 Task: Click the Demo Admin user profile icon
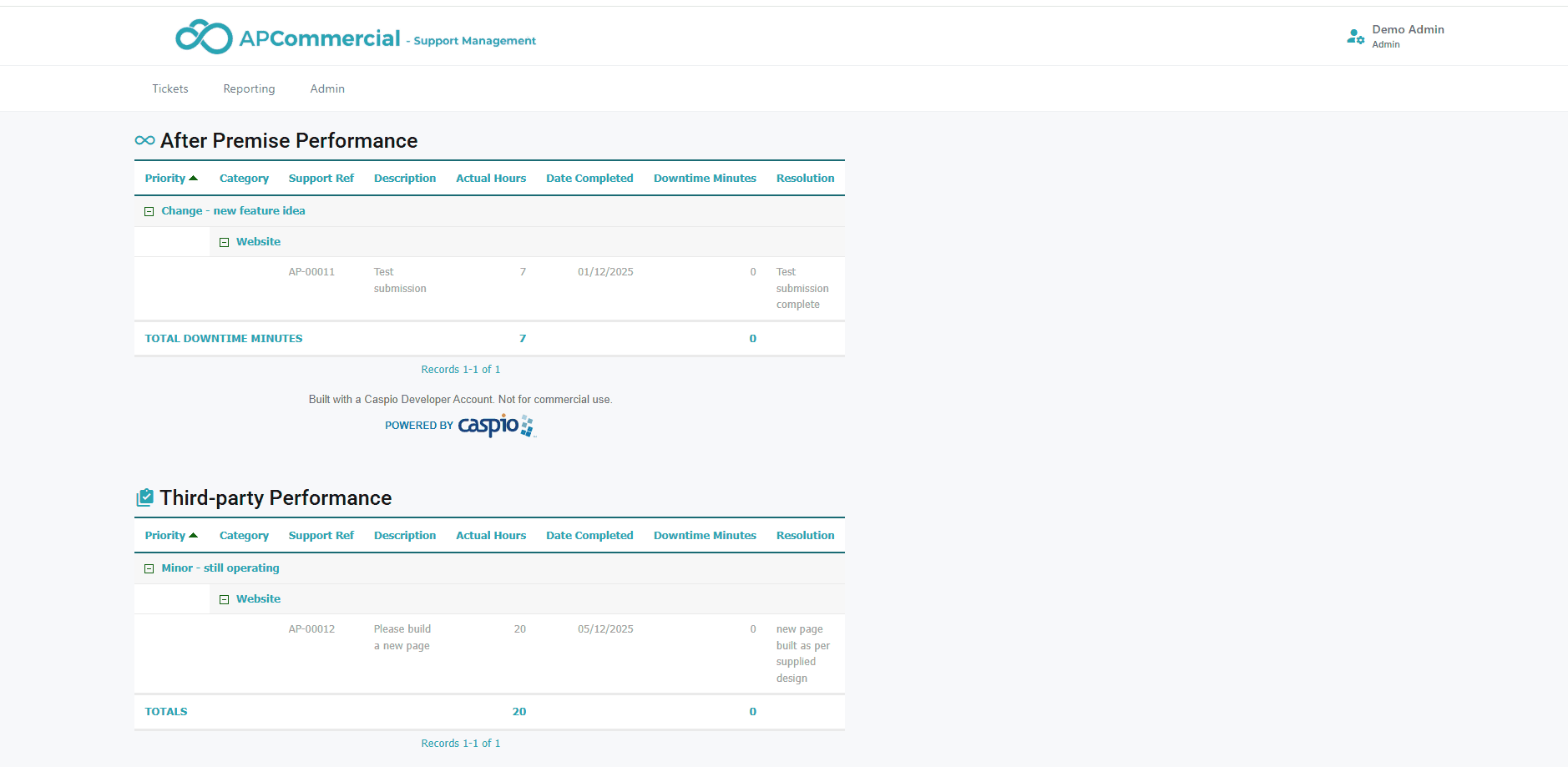click(1354, 36)
